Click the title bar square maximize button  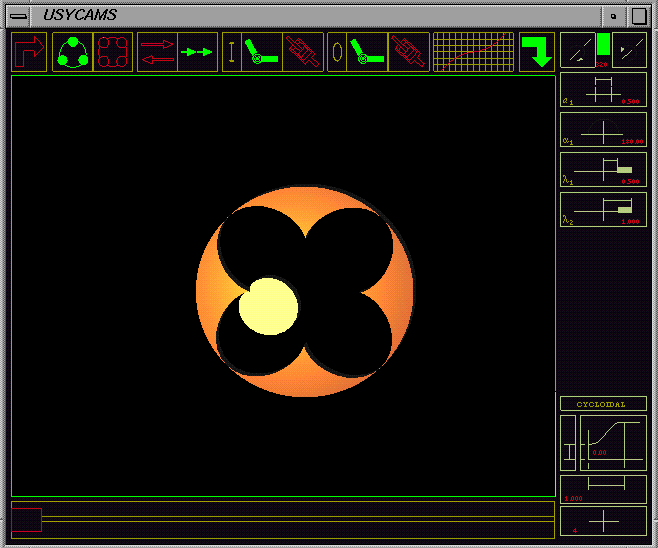point(639,16)
